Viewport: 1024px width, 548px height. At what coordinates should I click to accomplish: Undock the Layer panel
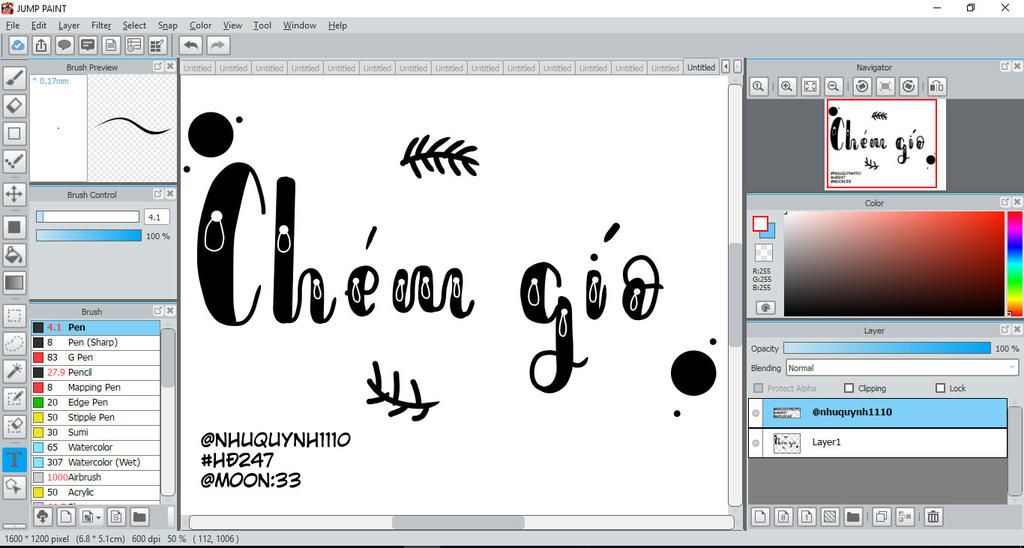(1005, 330)
